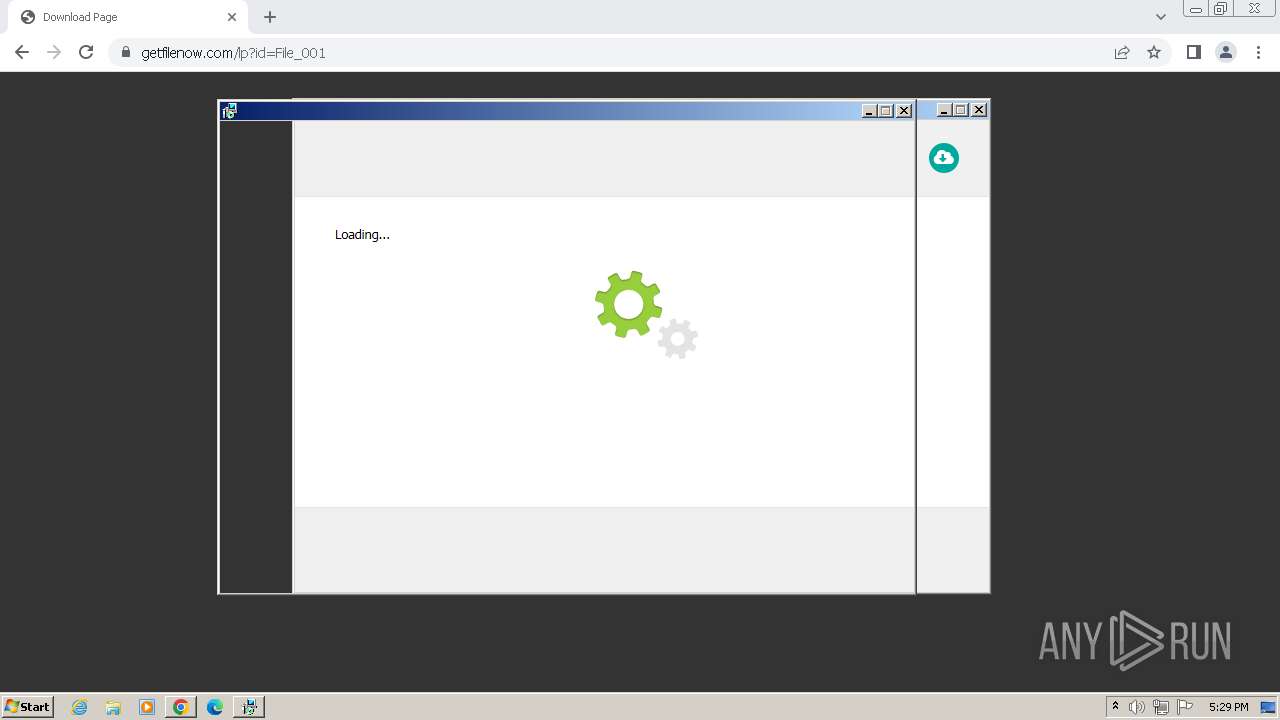
Task: Restore down the Chrome browser window
Action: 1221,8
